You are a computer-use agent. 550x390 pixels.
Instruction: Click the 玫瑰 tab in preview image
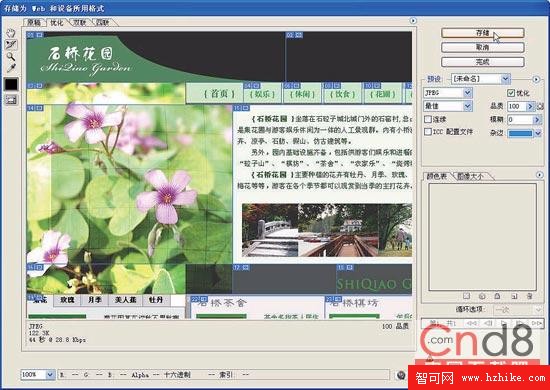click(x=67, y=300)
